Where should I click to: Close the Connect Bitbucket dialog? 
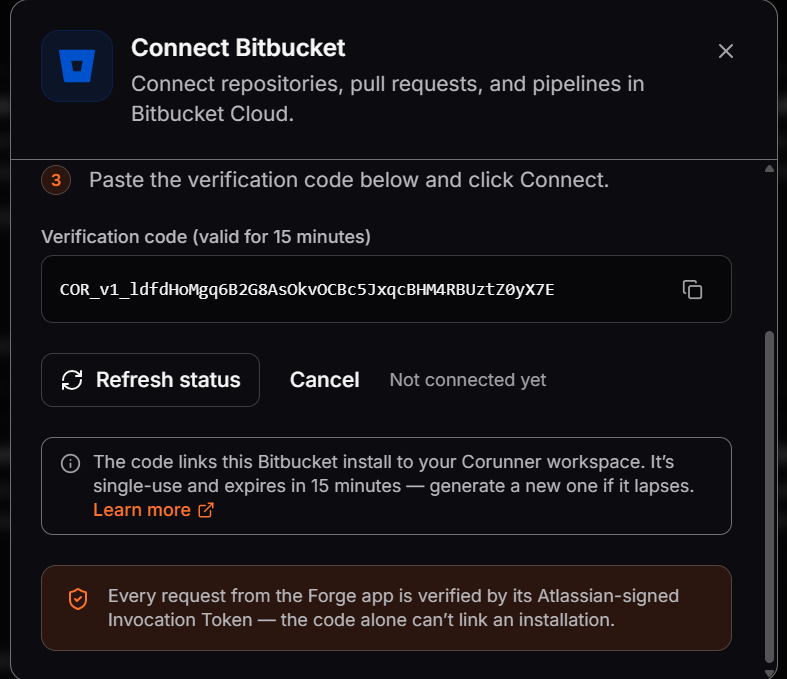tap(725, 51)
